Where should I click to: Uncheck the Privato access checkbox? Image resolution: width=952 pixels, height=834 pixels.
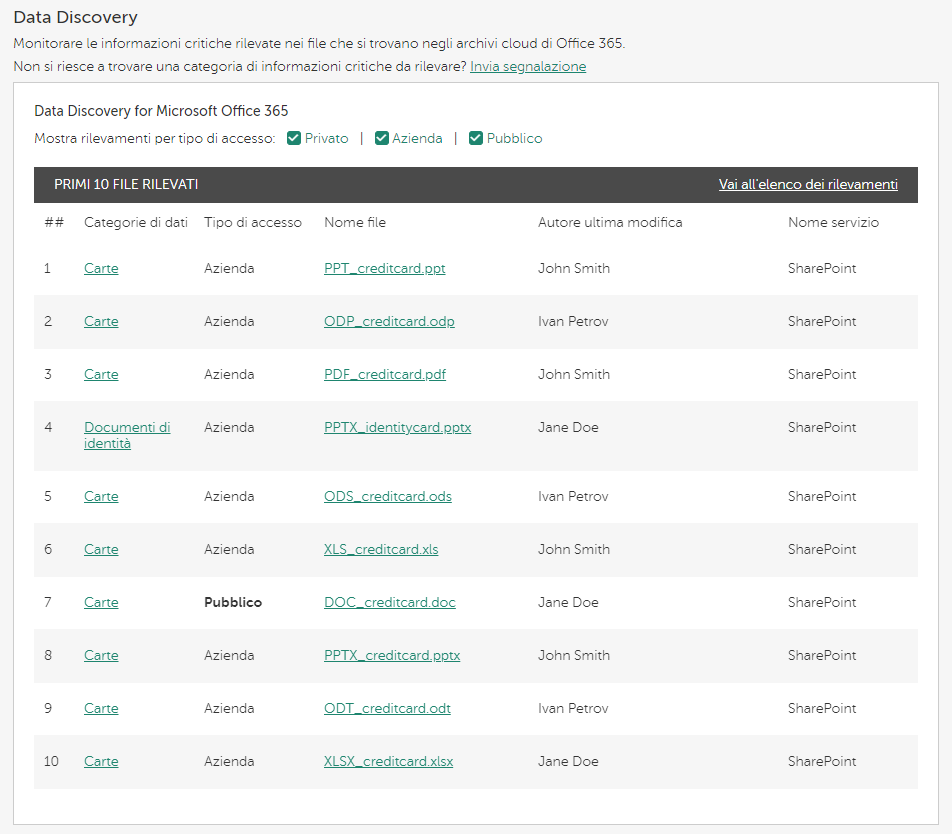pyautogui.click(x=294, y=139)
